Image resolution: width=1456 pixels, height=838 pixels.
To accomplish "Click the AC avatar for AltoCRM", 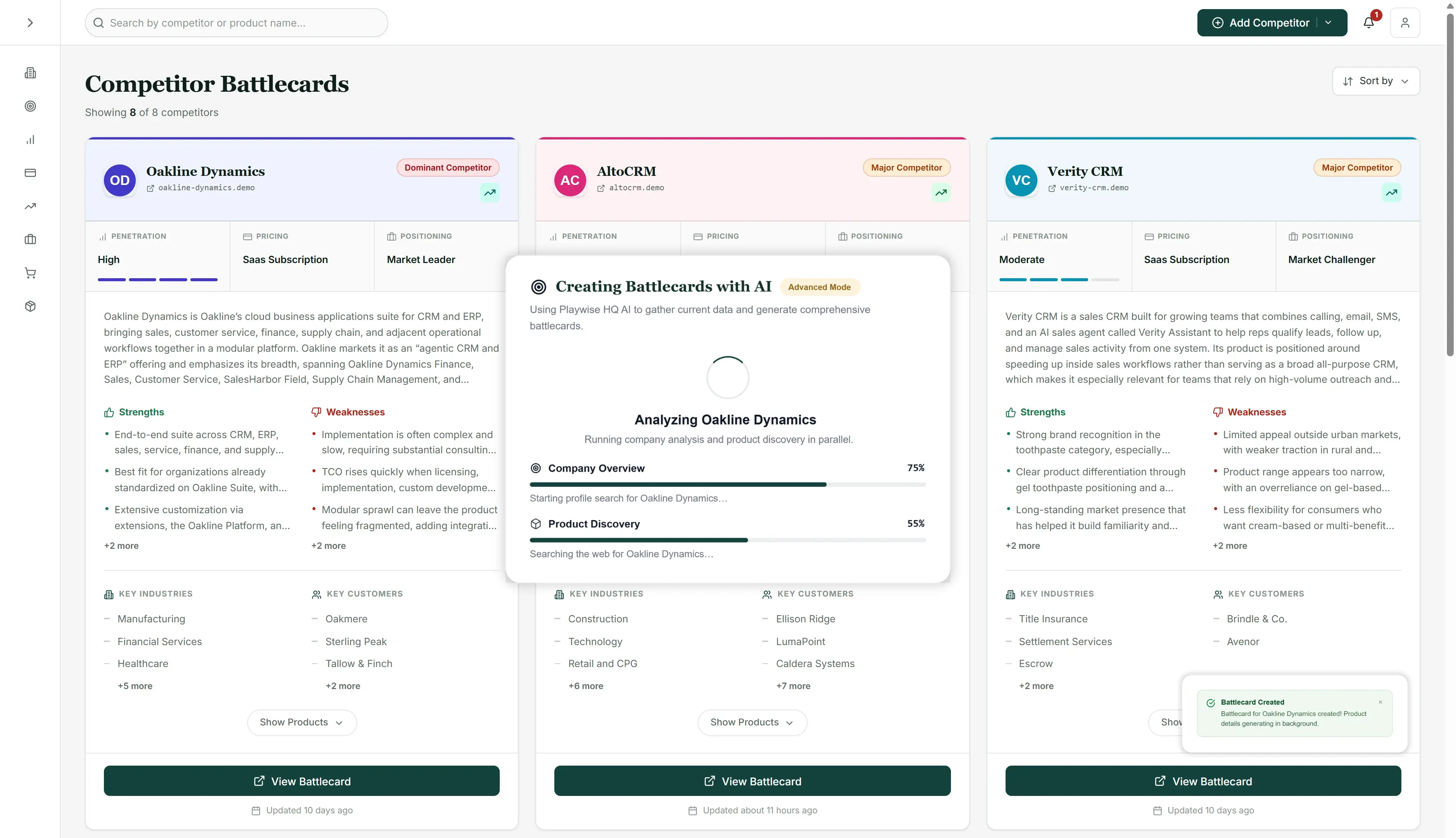I will (x=570, y=180).
